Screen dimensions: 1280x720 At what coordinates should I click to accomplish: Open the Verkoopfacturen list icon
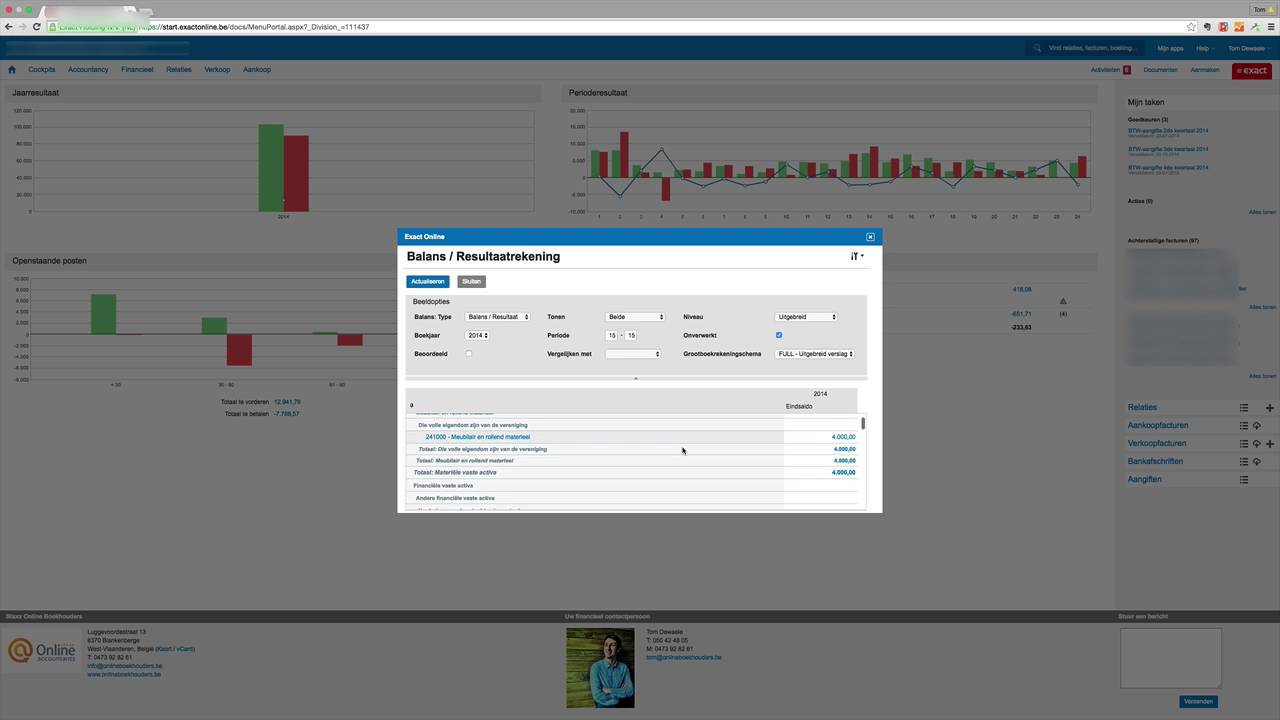[1244, 444]
